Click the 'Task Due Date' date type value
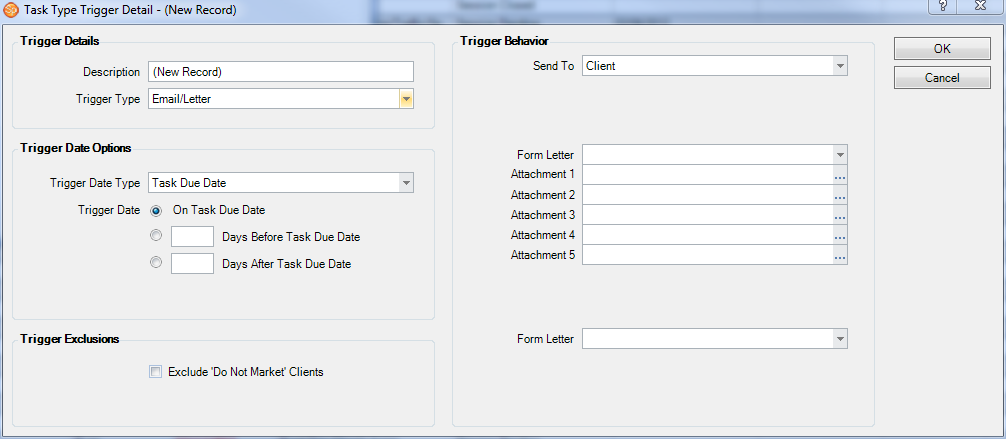Screen dimensions: 1006x439 [x=189, y=183]
